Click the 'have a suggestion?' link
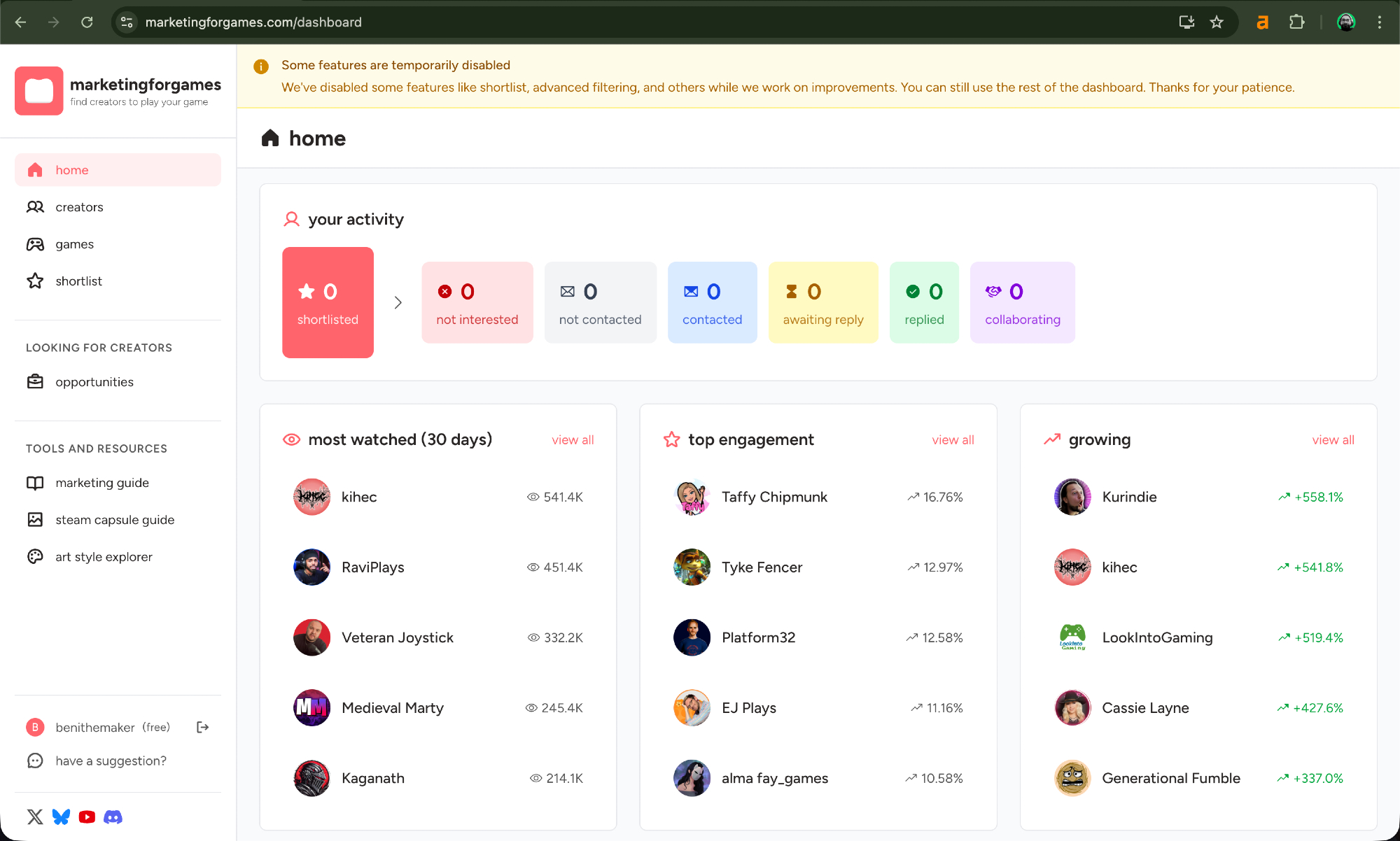Screen dimensions: 1400x841 coord(111,761)
